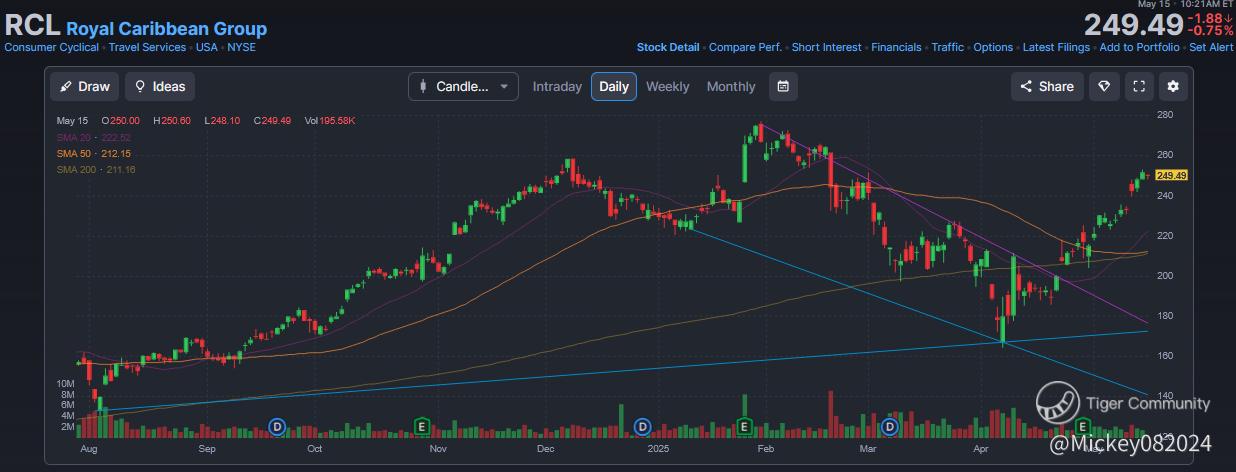Click the earnings marker before November
Screen dimensions: 1236x472
[x=422, y=427]
